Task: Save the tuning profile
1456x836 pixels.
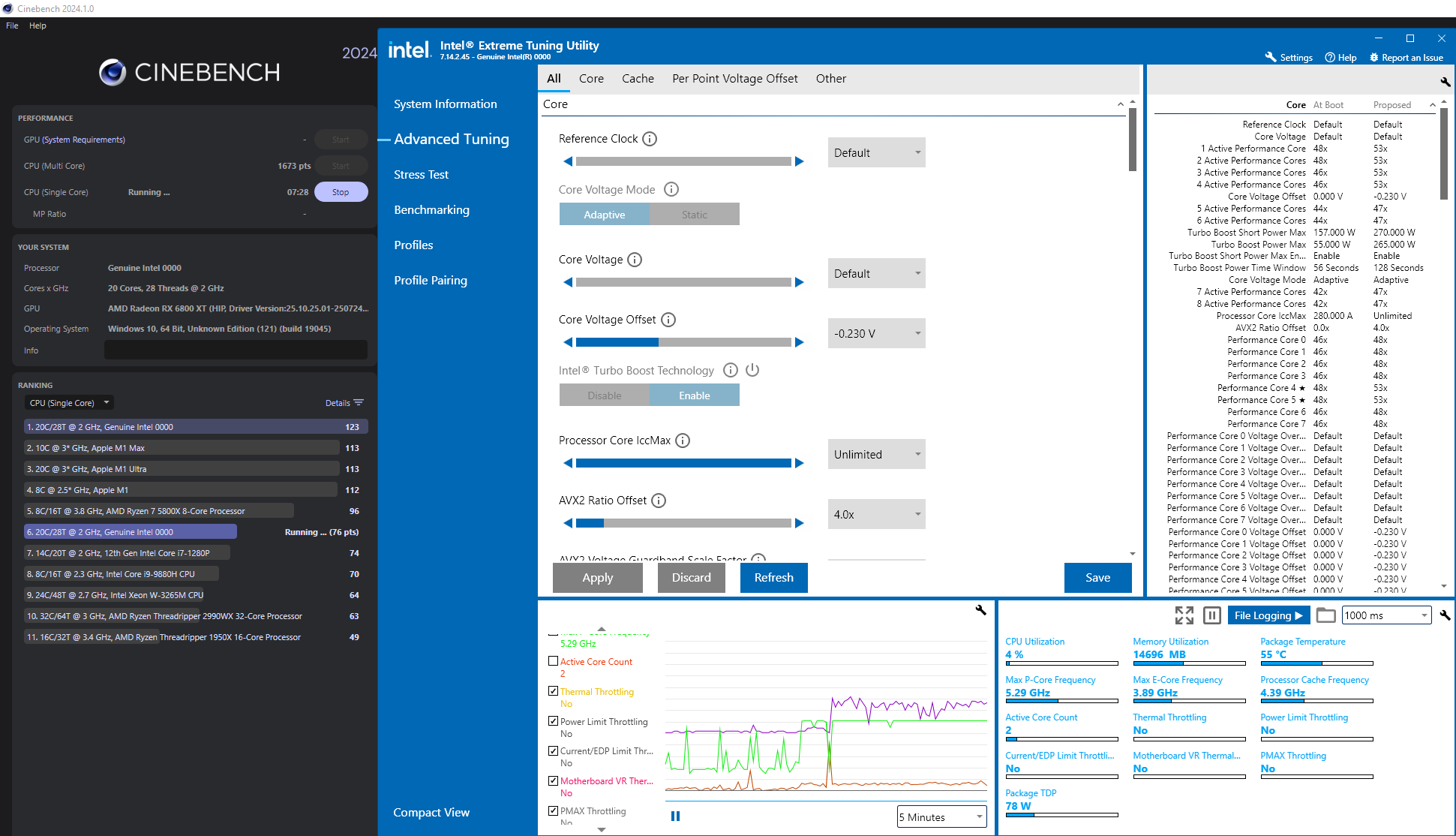Action: tap(1098, 578)
